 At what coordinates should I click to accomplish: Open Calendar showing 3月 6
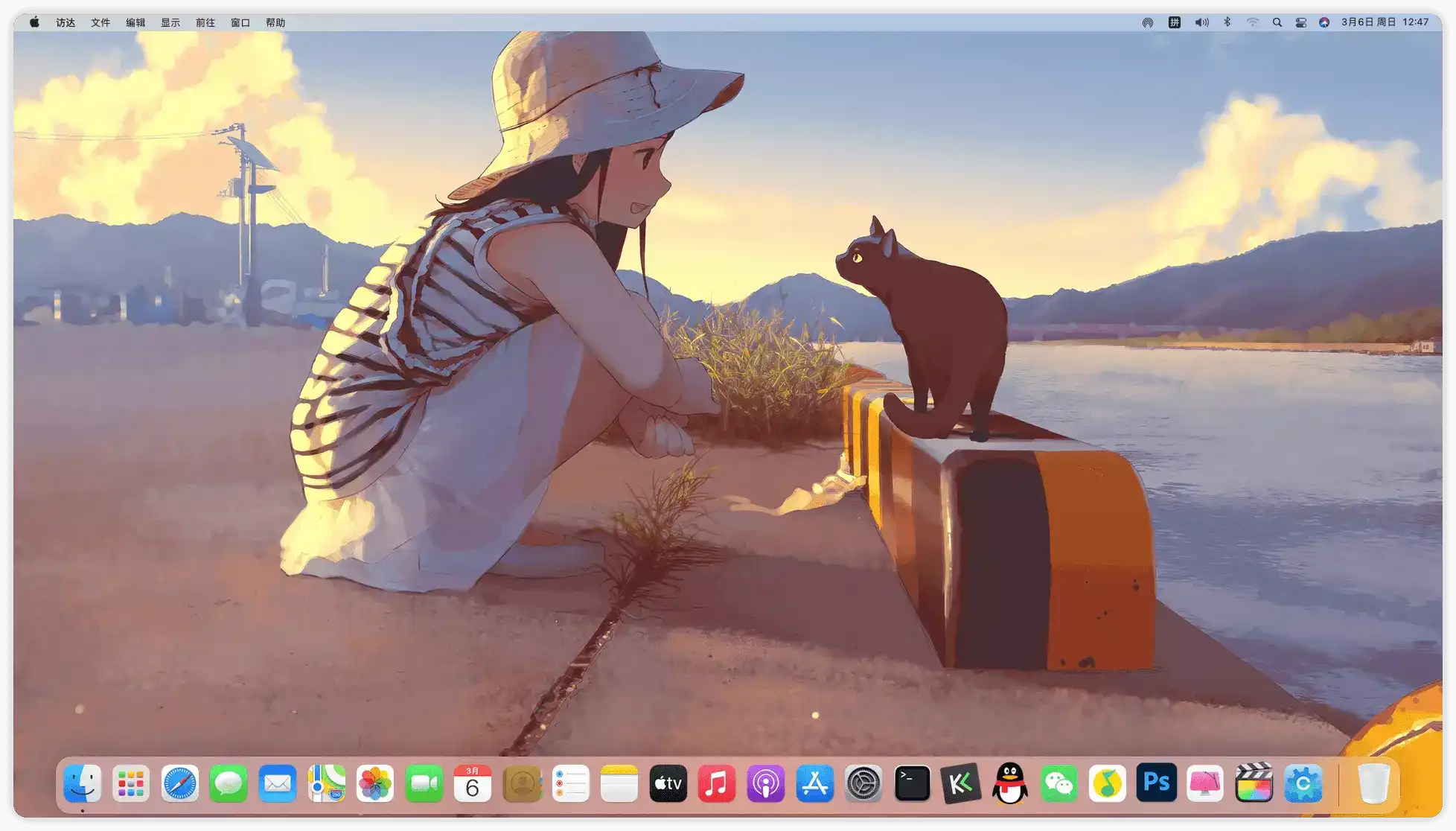click(x=473, y=783)
